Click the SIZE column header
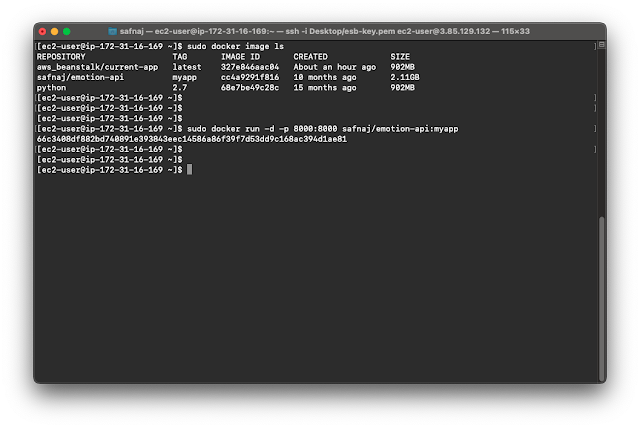Screen dimensions: 640x428 400,57
